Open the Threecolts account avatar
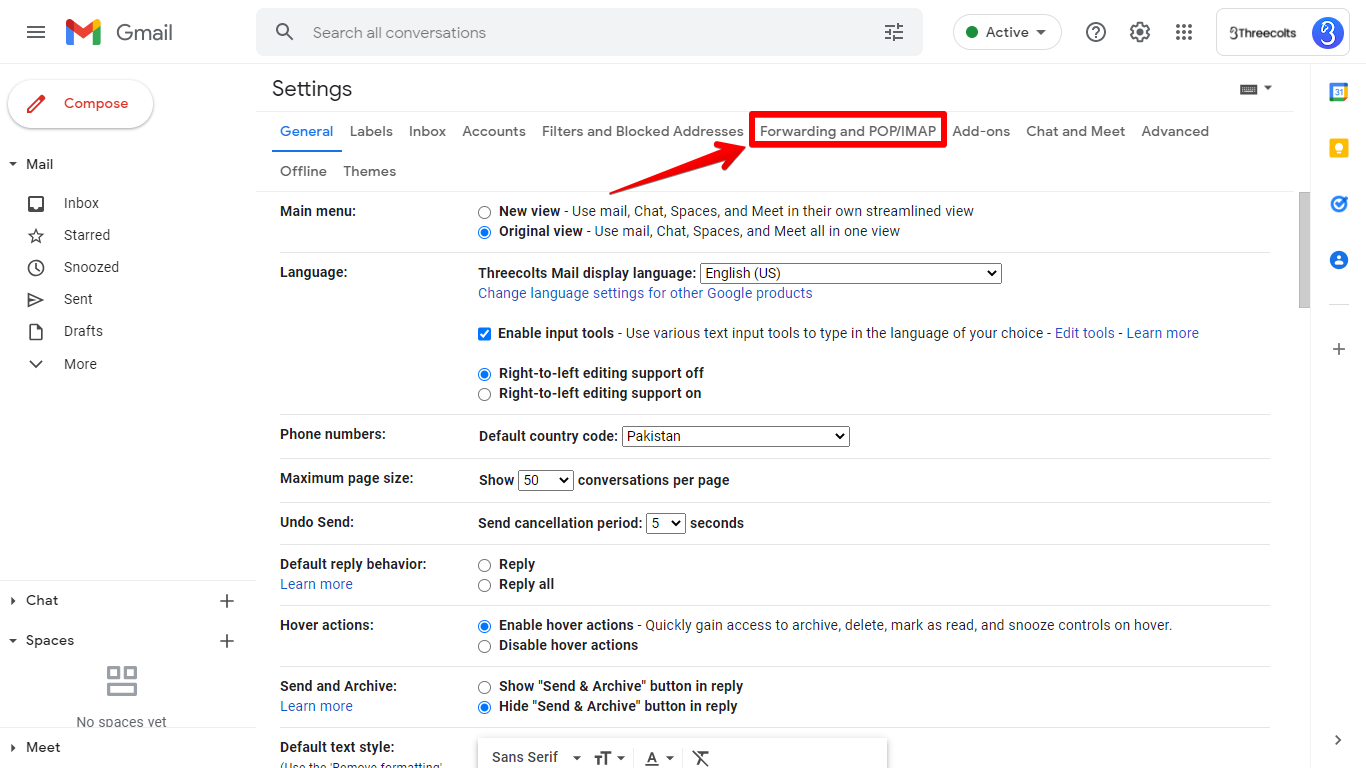Viewport: 1366px width, 768px height. 1327,32
